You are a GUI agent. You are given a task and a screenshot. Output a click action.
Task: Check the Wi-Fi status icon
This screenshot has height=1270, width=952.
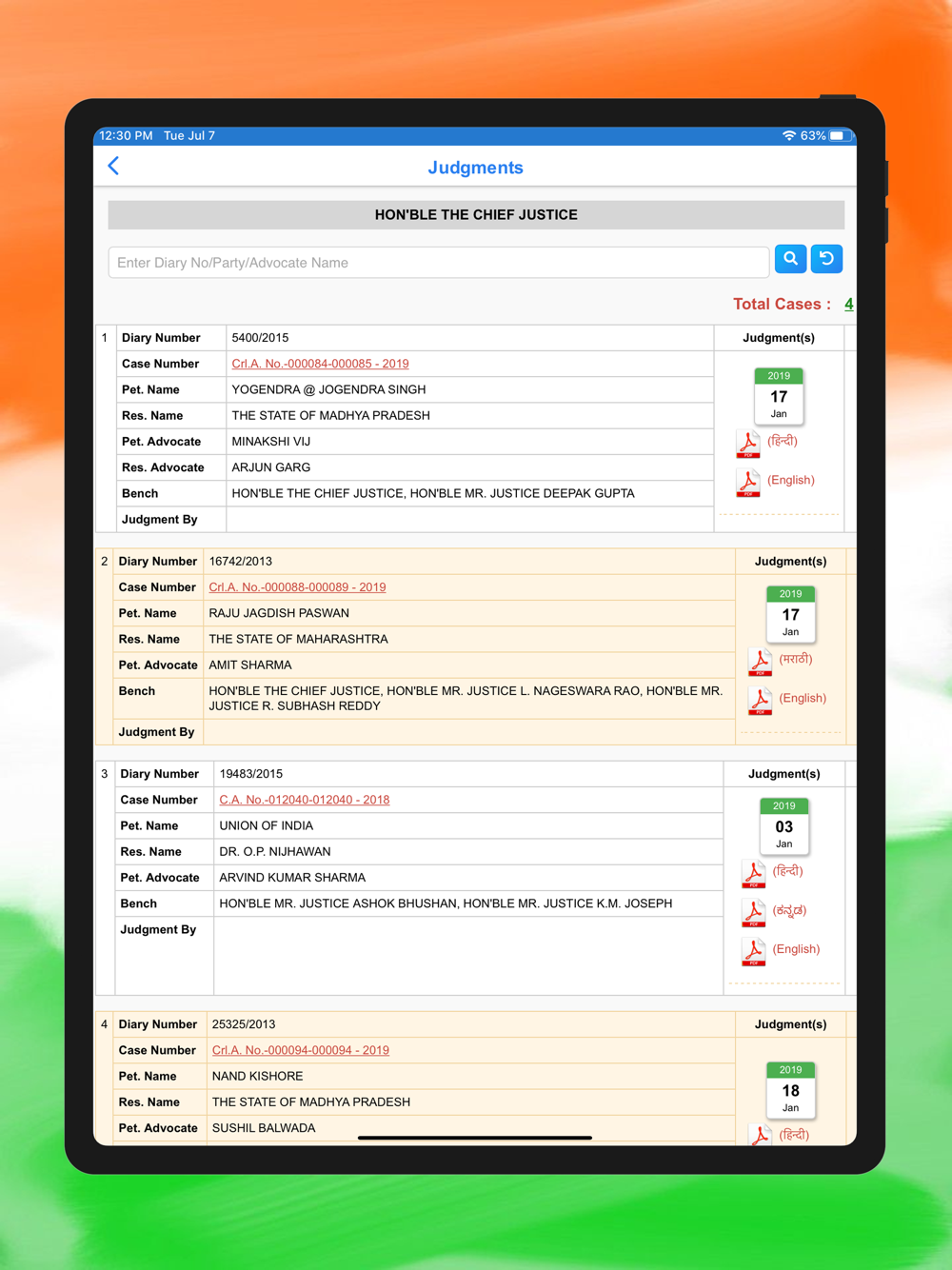click(x=788, y=136)
